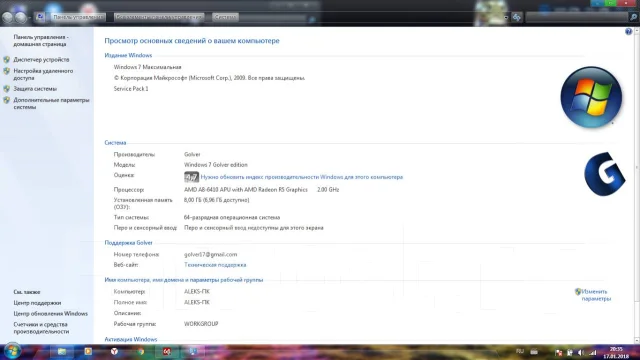Click shield icon next to Дополнительные параметры системы
The height and width of the screenshot is (360, 640).
click(7, 100)
